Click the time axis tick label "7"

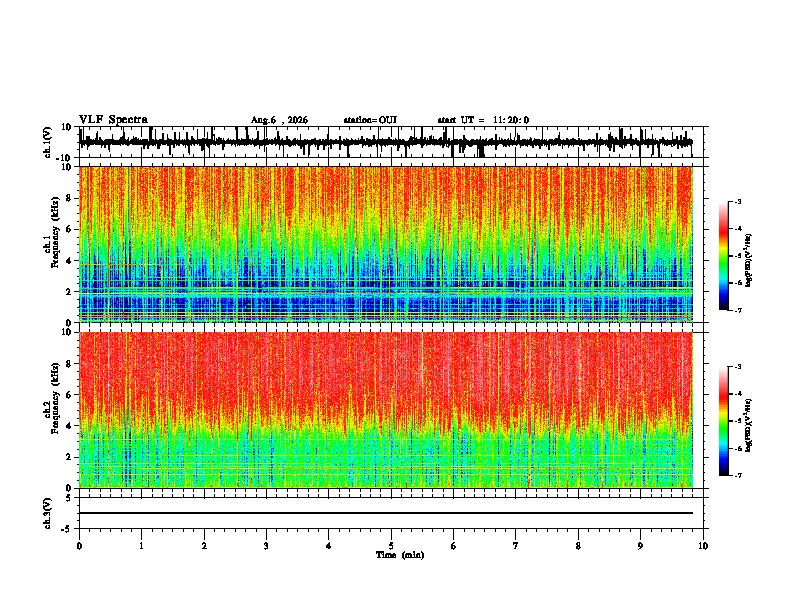(x=516, y=546)
